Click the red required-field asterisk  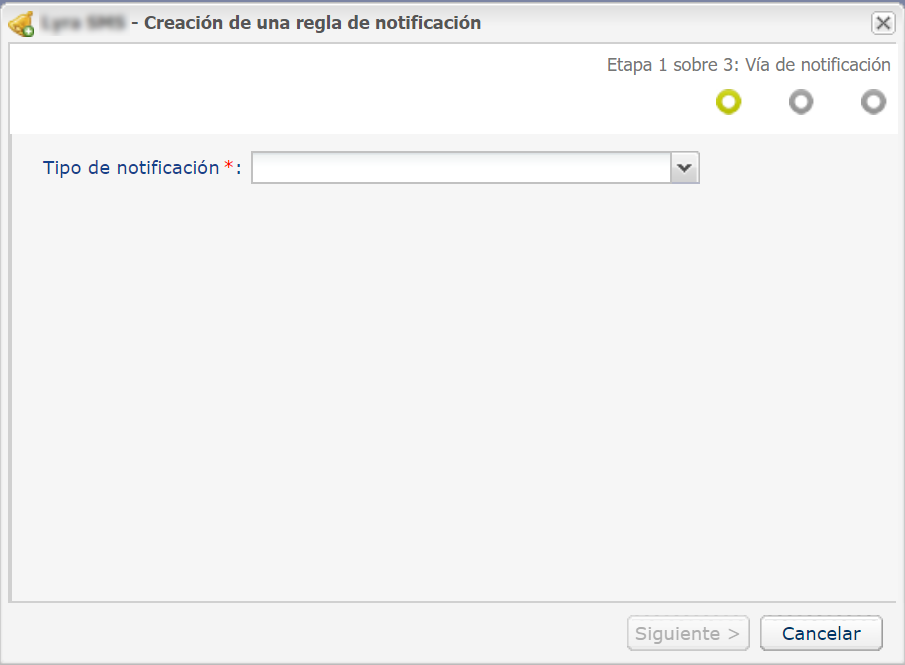pyautogui.click(x=228, y=166)
